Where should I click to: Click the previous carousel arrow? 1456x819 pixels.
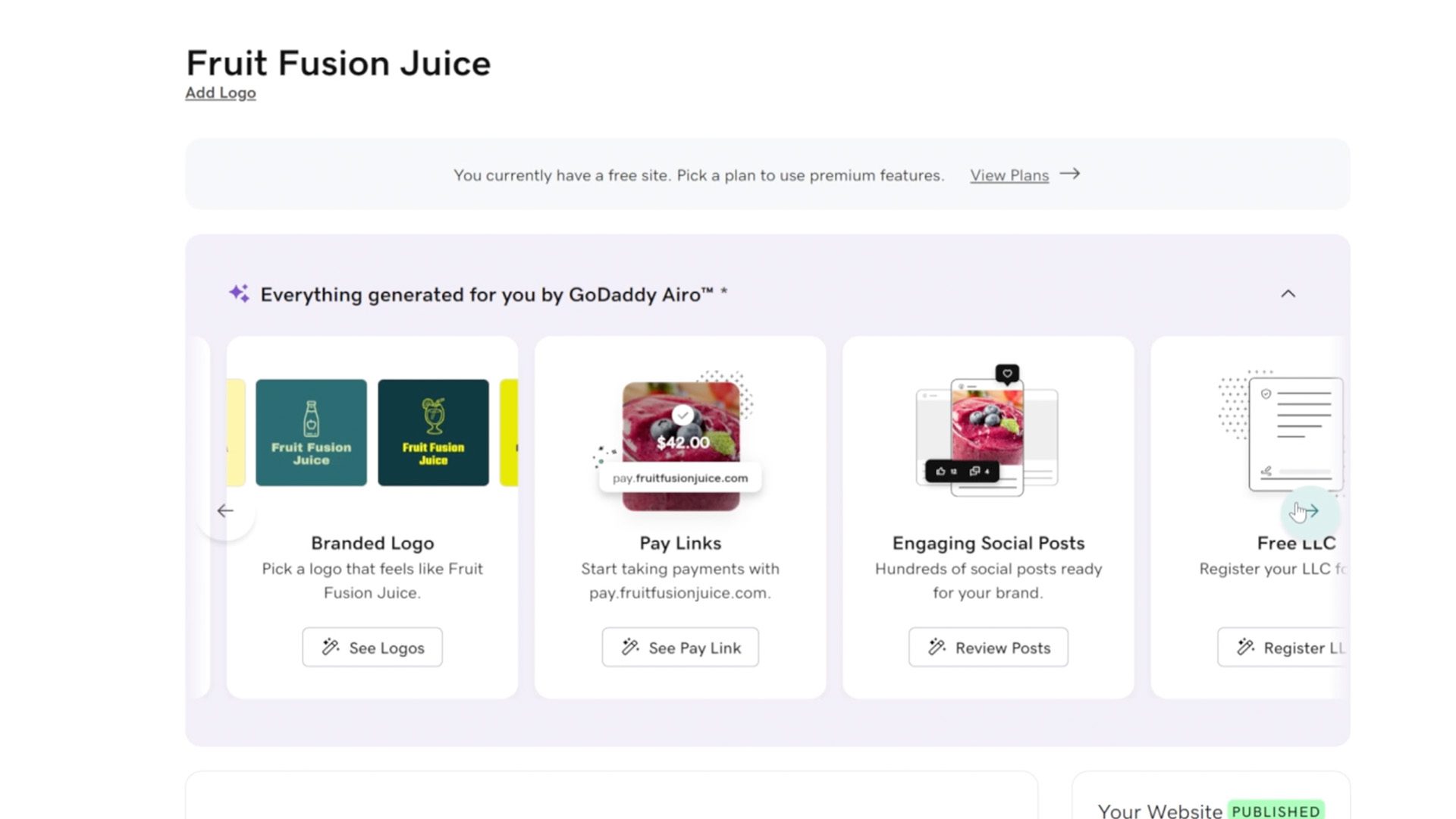225,511
